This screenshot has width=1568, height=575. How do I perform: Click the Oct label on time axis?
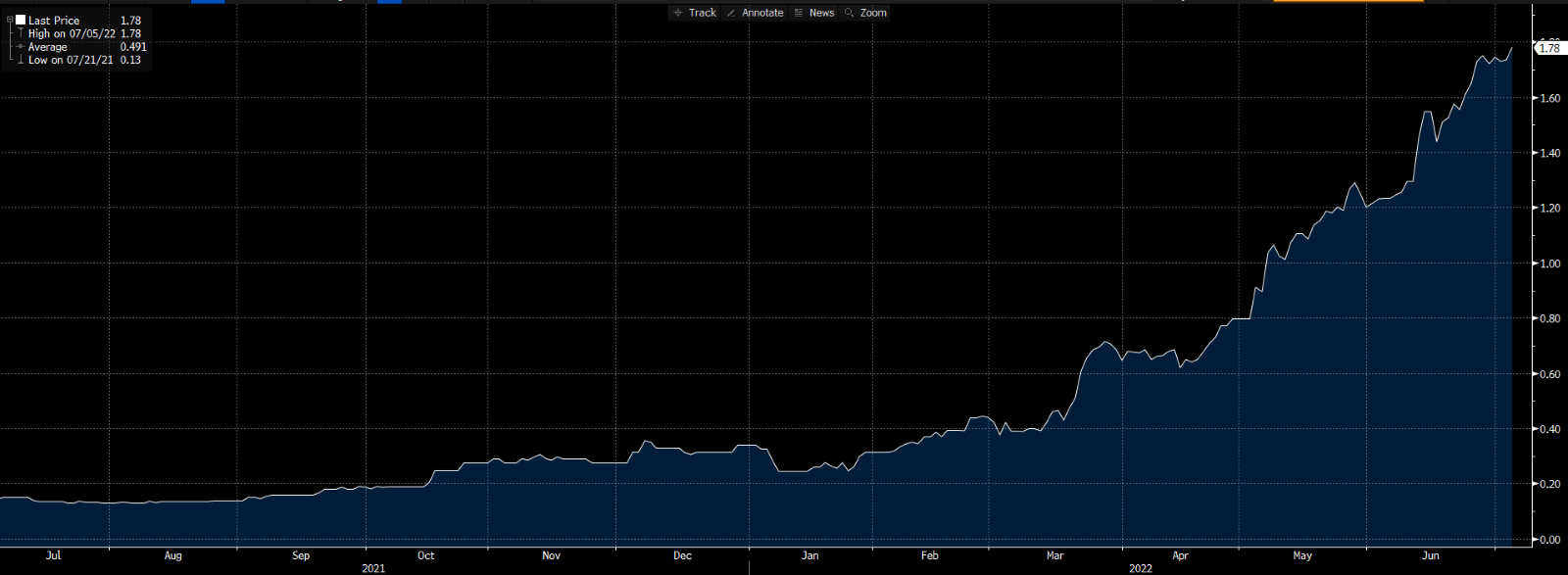tap(425, 555)
